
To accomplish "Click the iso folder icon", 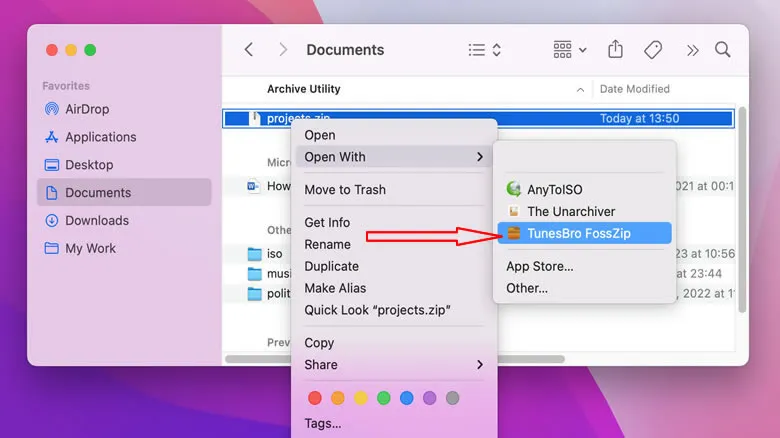I will click(x=255, y=254).
